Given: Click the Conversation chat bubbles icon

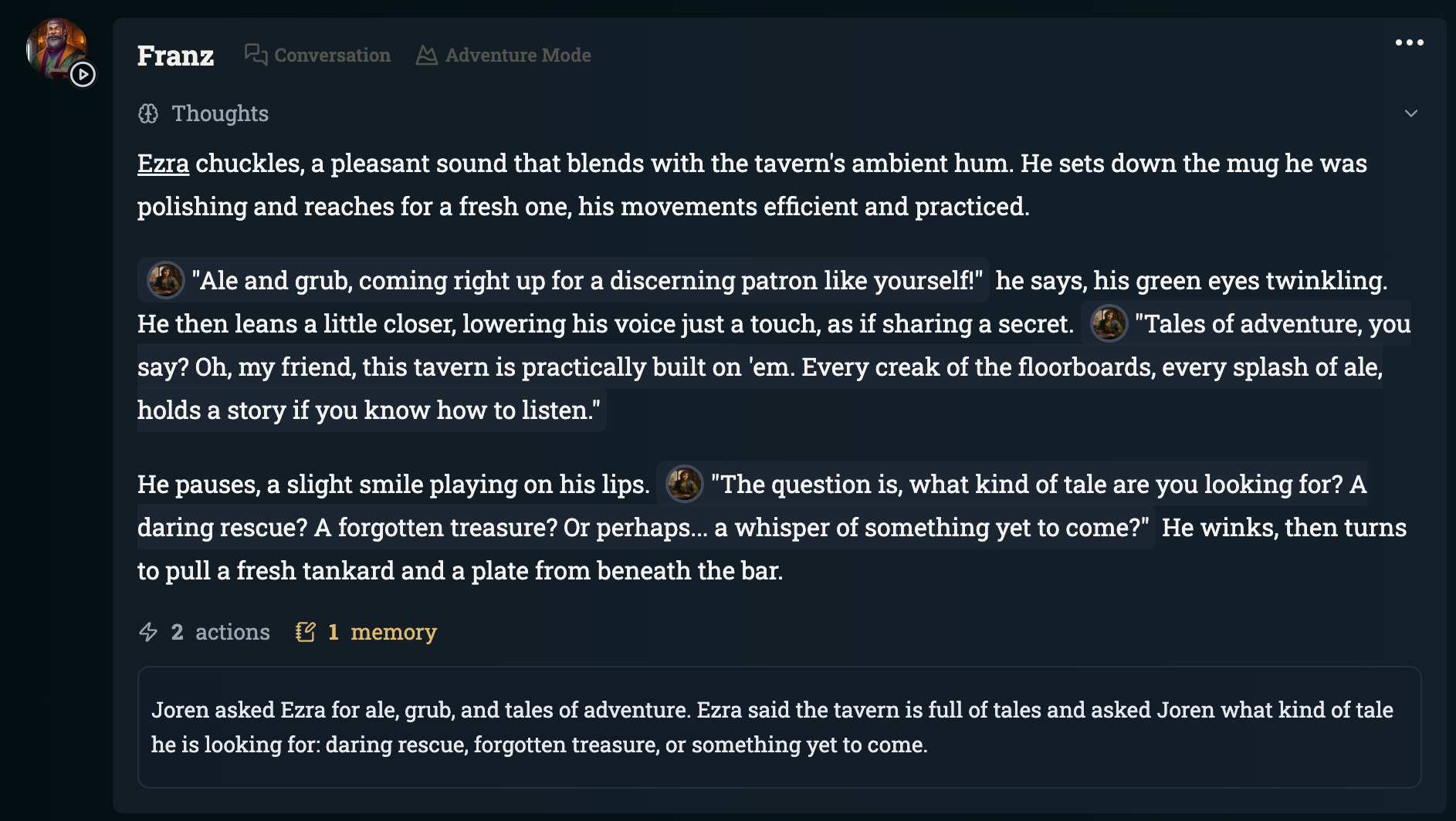Looking at the screenshot, I should pos(256,55).
